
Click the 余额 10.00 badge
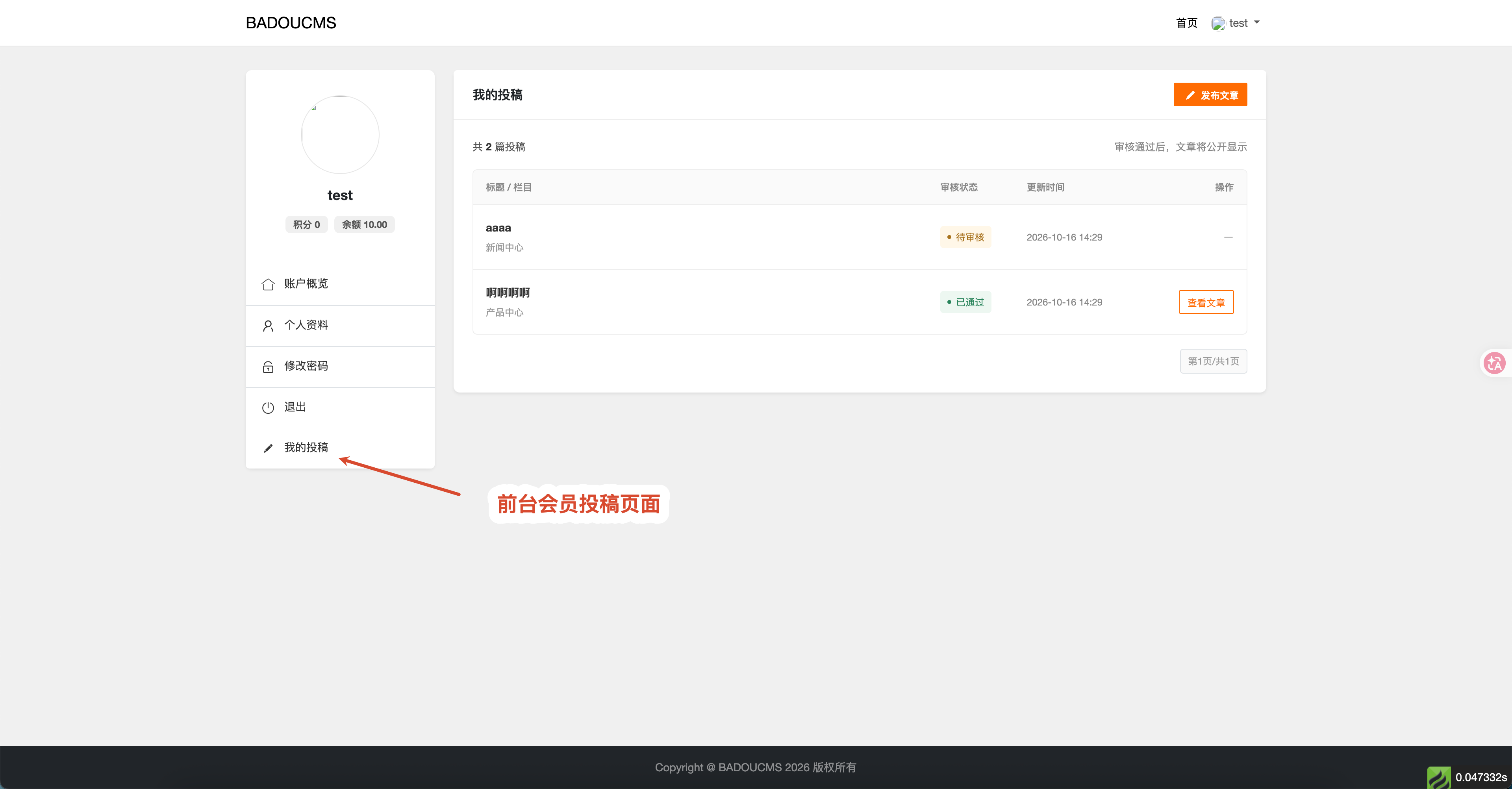tap(365, 224)
